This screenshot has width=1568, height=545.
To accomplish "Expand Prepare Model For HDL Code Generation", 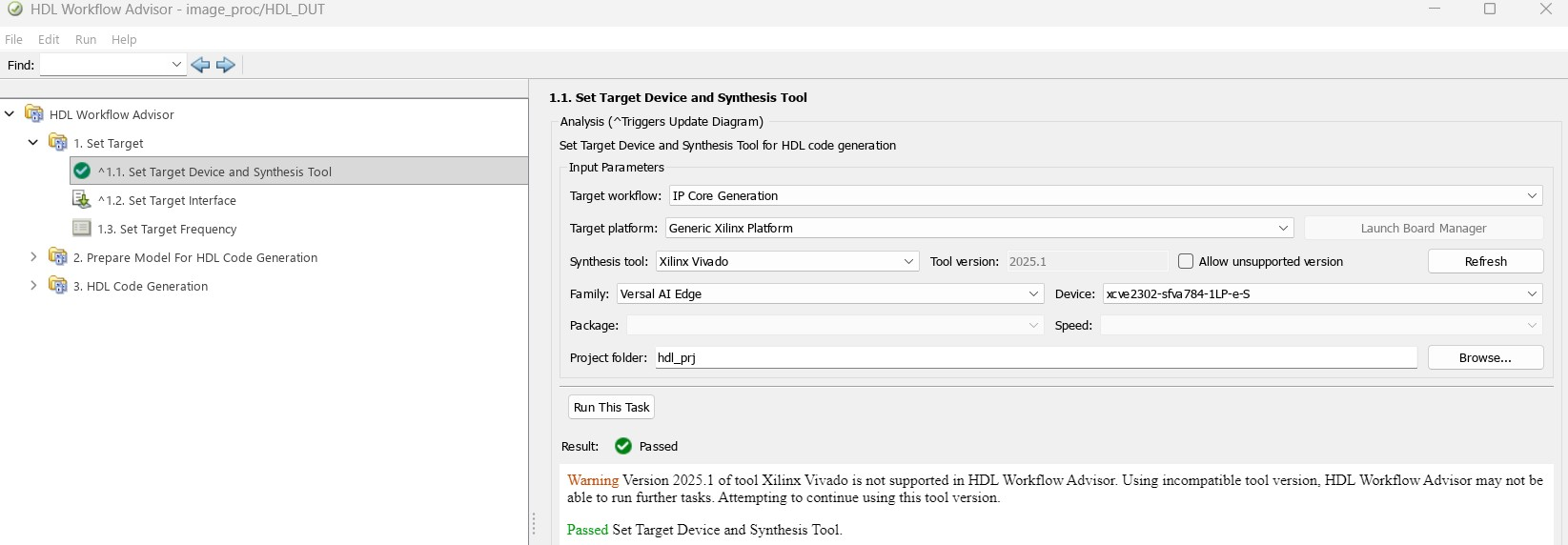I will [33, 257].
